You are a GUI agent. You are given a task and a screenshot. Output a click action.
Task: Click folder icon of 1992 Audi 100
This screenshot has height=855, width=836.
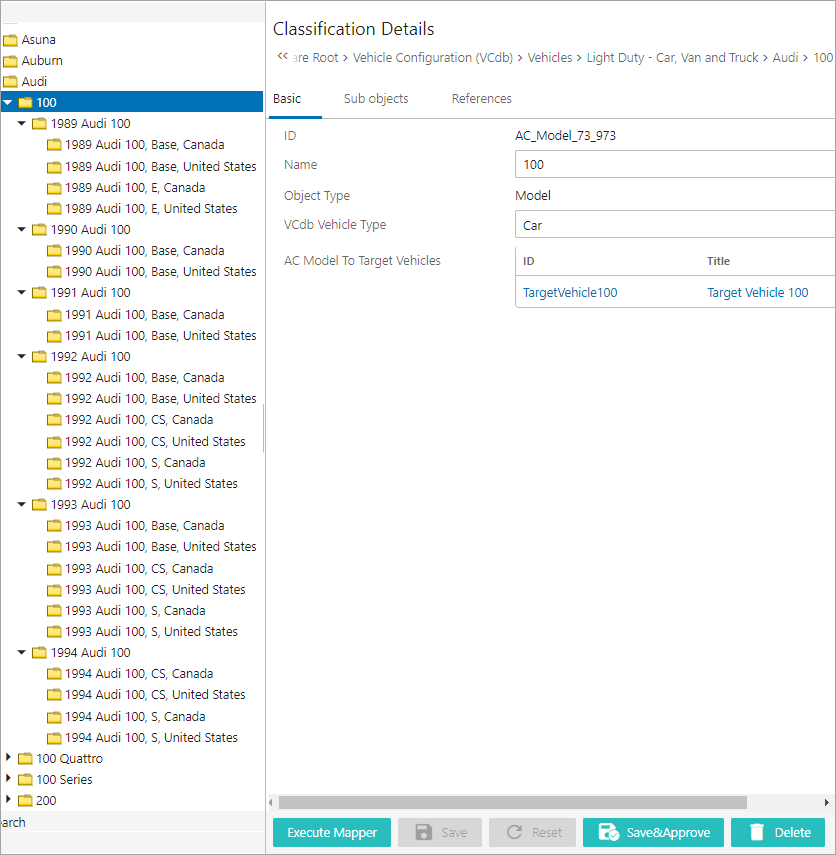[x=39, y=357]
